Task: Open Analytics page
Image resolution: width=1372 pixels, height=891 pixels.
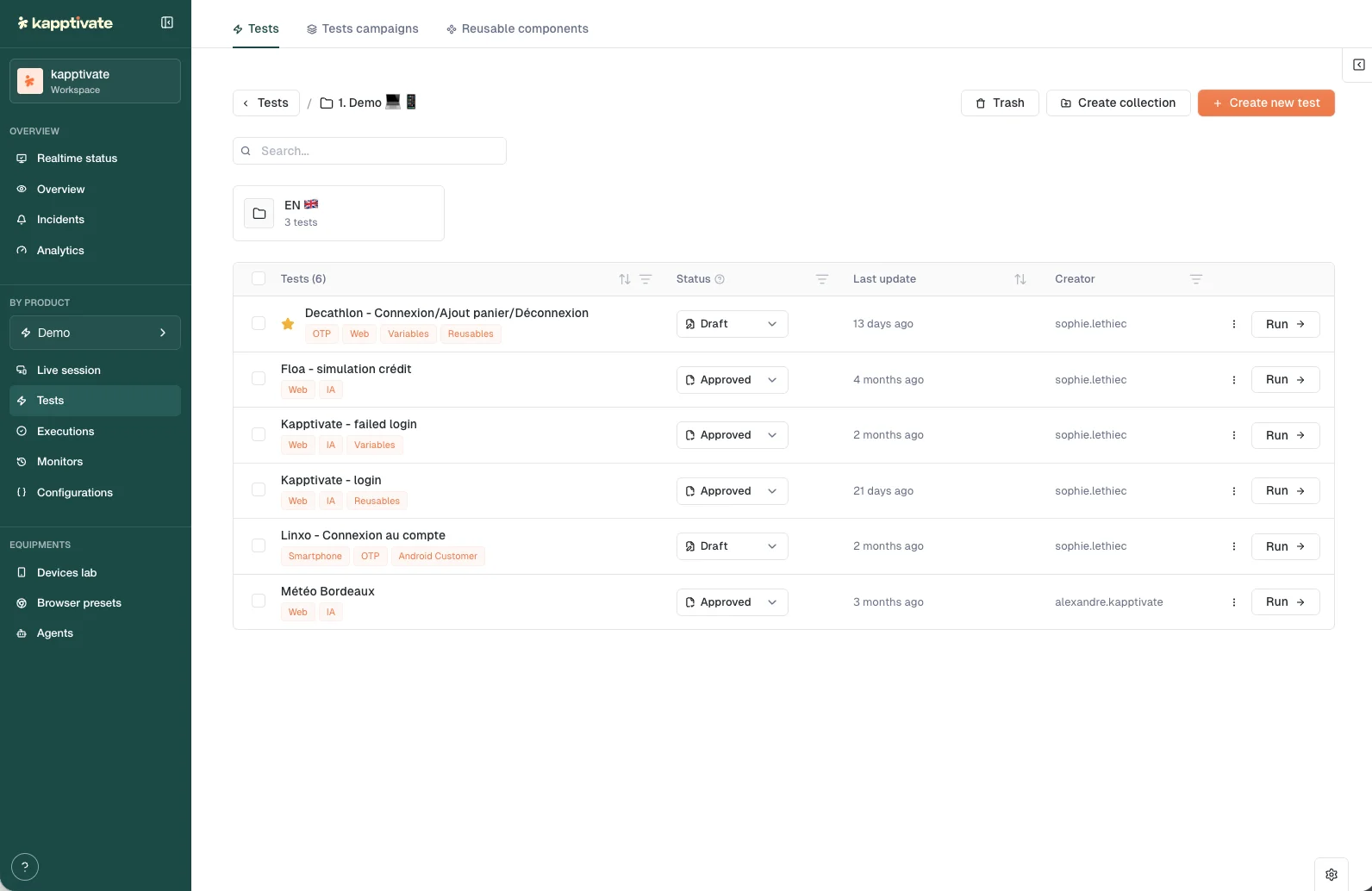Action: coord(95,251)
